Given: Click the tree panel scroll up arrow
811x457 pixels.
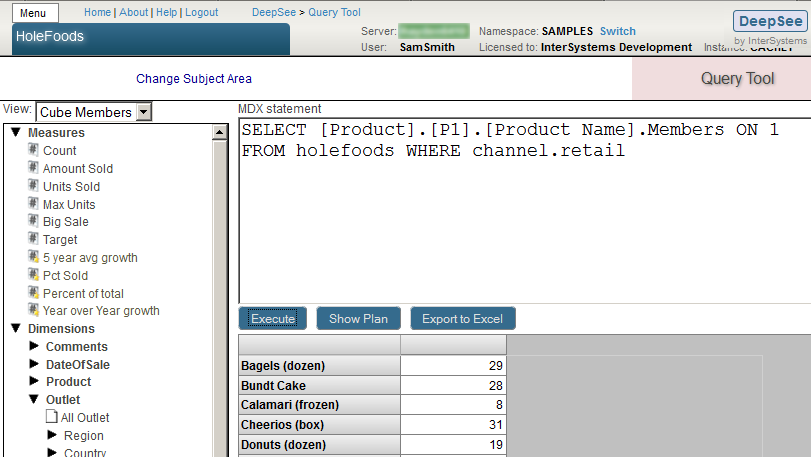Looking at the screenshot, I should [219, 133].
